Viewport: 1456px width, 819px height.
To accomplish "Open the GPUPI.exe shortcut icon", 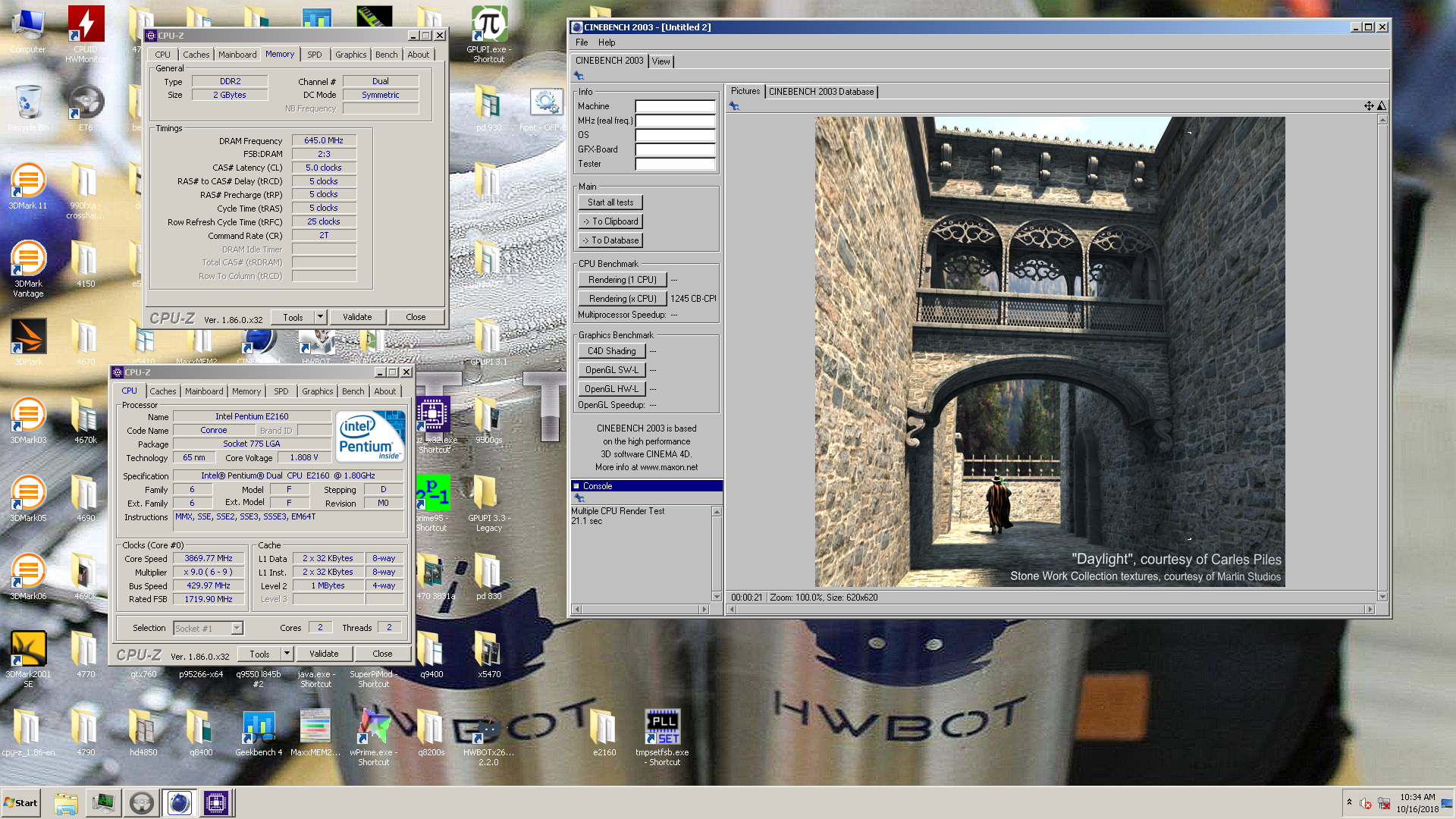I will 489,34.
